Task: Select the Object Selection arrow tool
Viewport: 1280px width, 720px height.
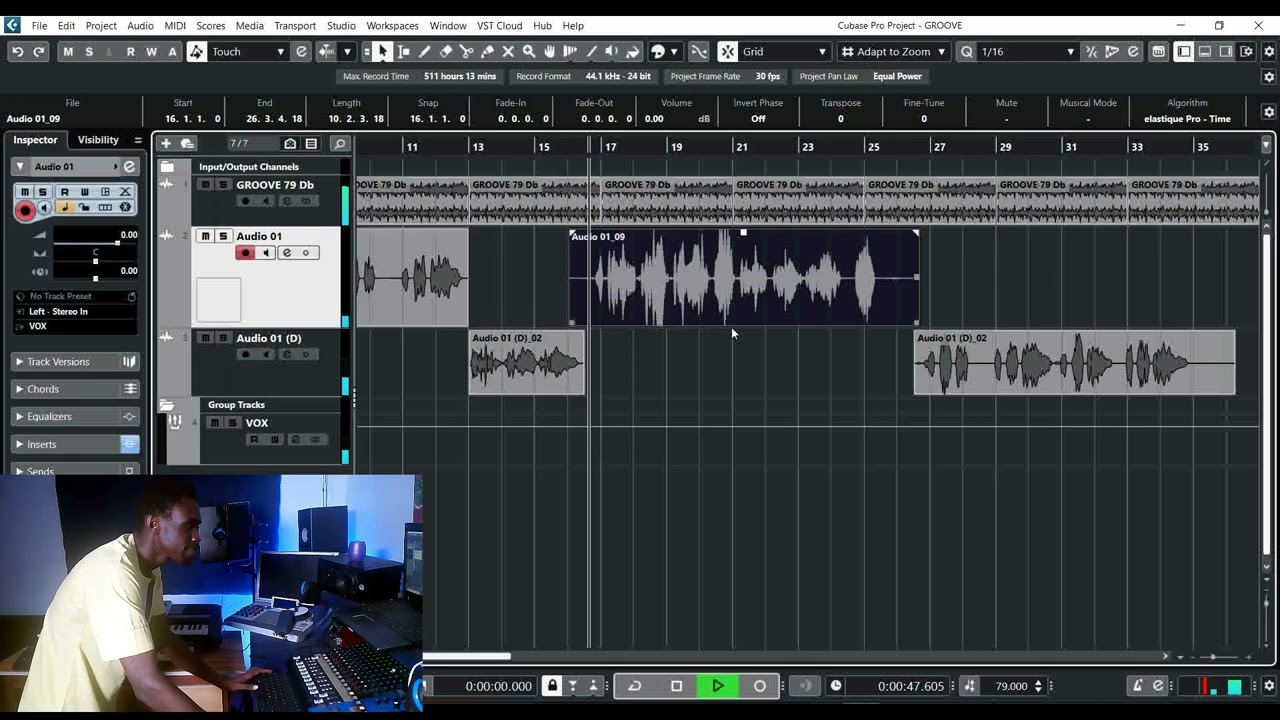Action: tap(382, 52)
